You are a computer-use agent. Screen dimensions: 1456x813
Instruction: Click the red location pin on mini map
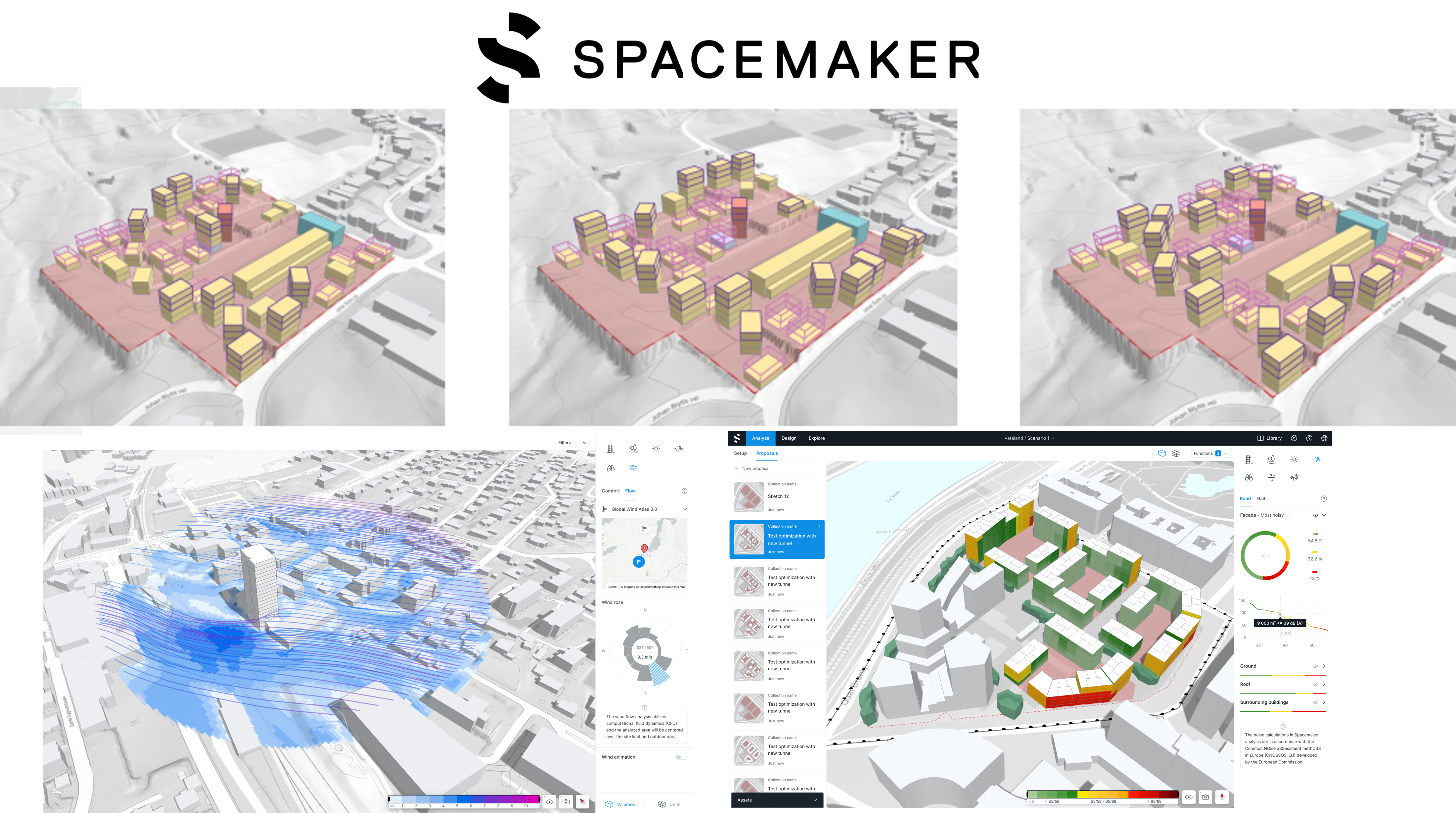pos(644,549)
